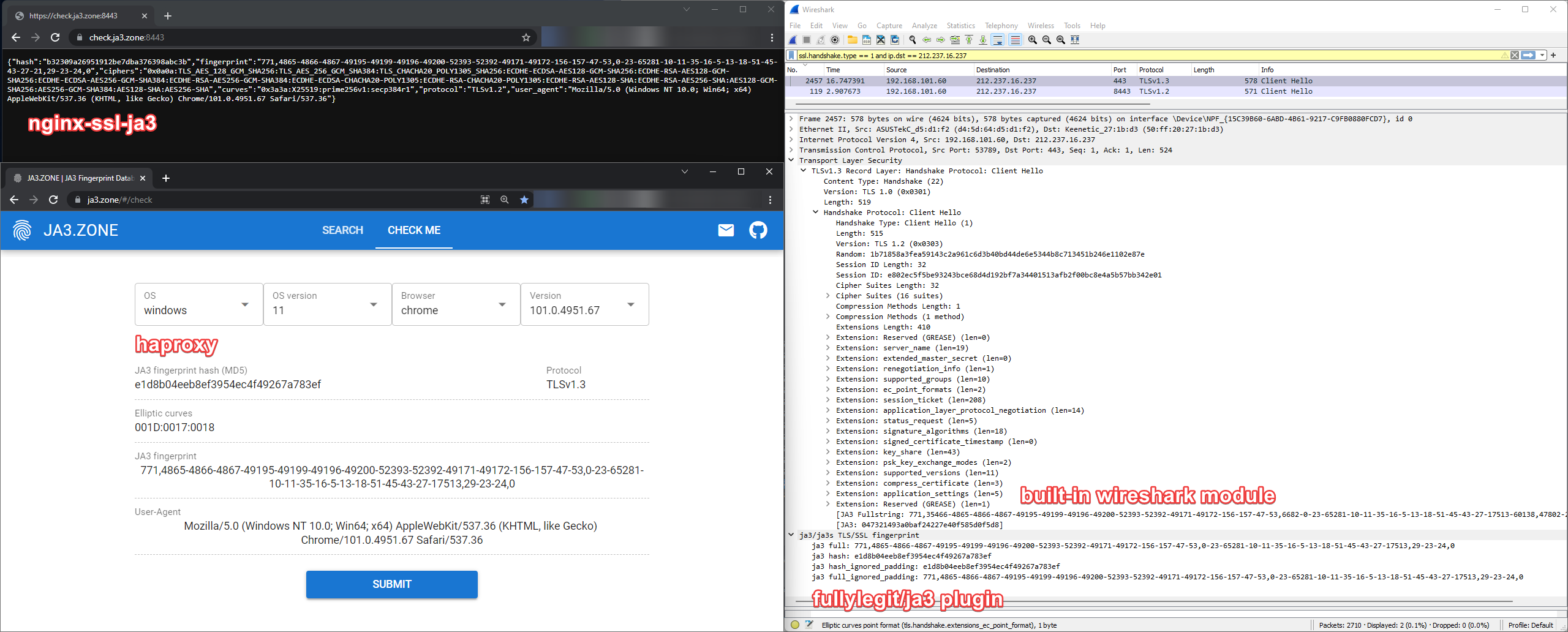Click the resize columns icon in Wireshark
Screen dimensions: 1568x632
[1075, 40]
